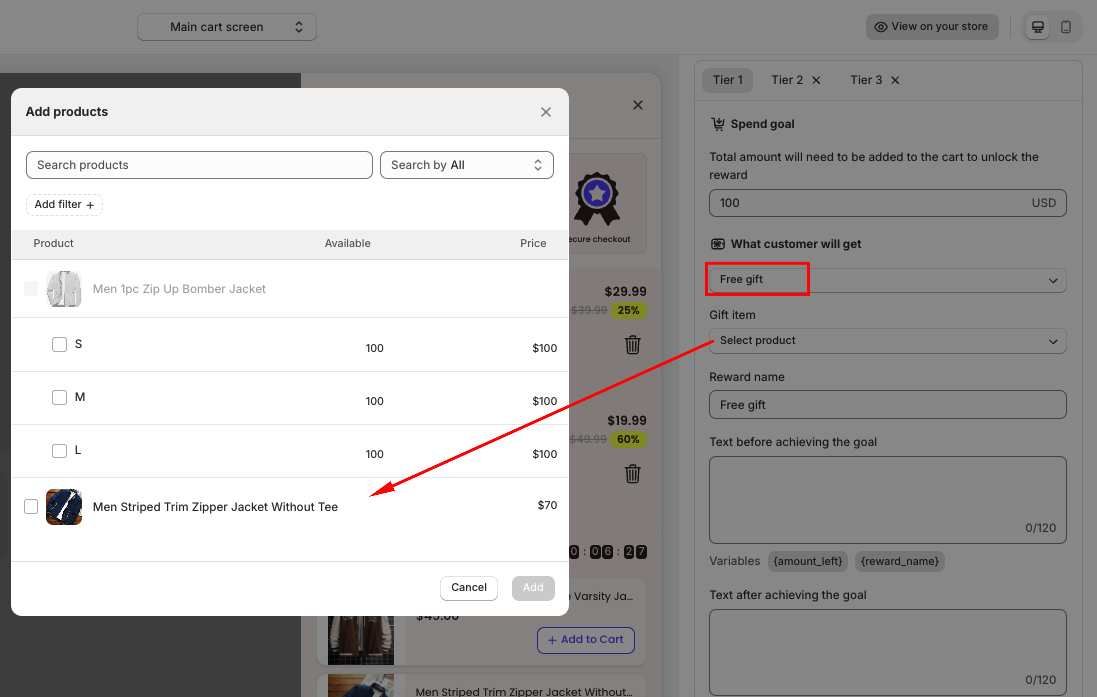1097x697 pixels.
Task: Switch to the Tier 3 tab
Action: tap(866, 80)
